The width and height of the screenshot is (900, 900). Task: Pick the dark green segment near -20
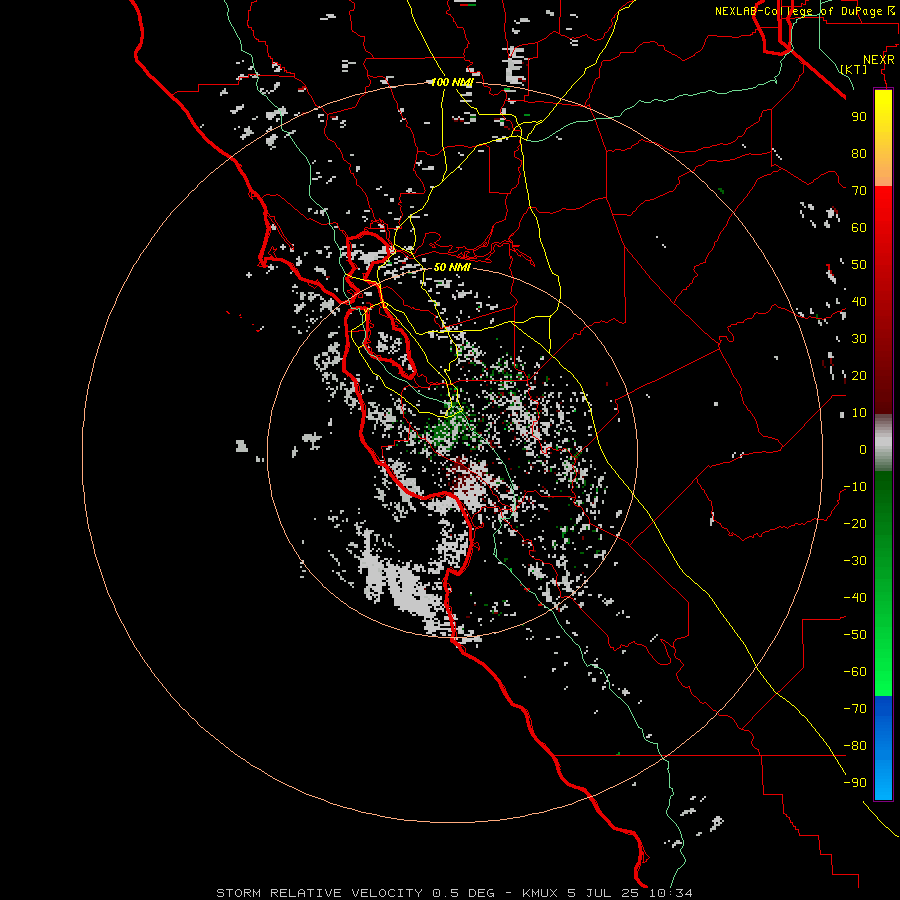pyautogui.click(x=883, y=511)
